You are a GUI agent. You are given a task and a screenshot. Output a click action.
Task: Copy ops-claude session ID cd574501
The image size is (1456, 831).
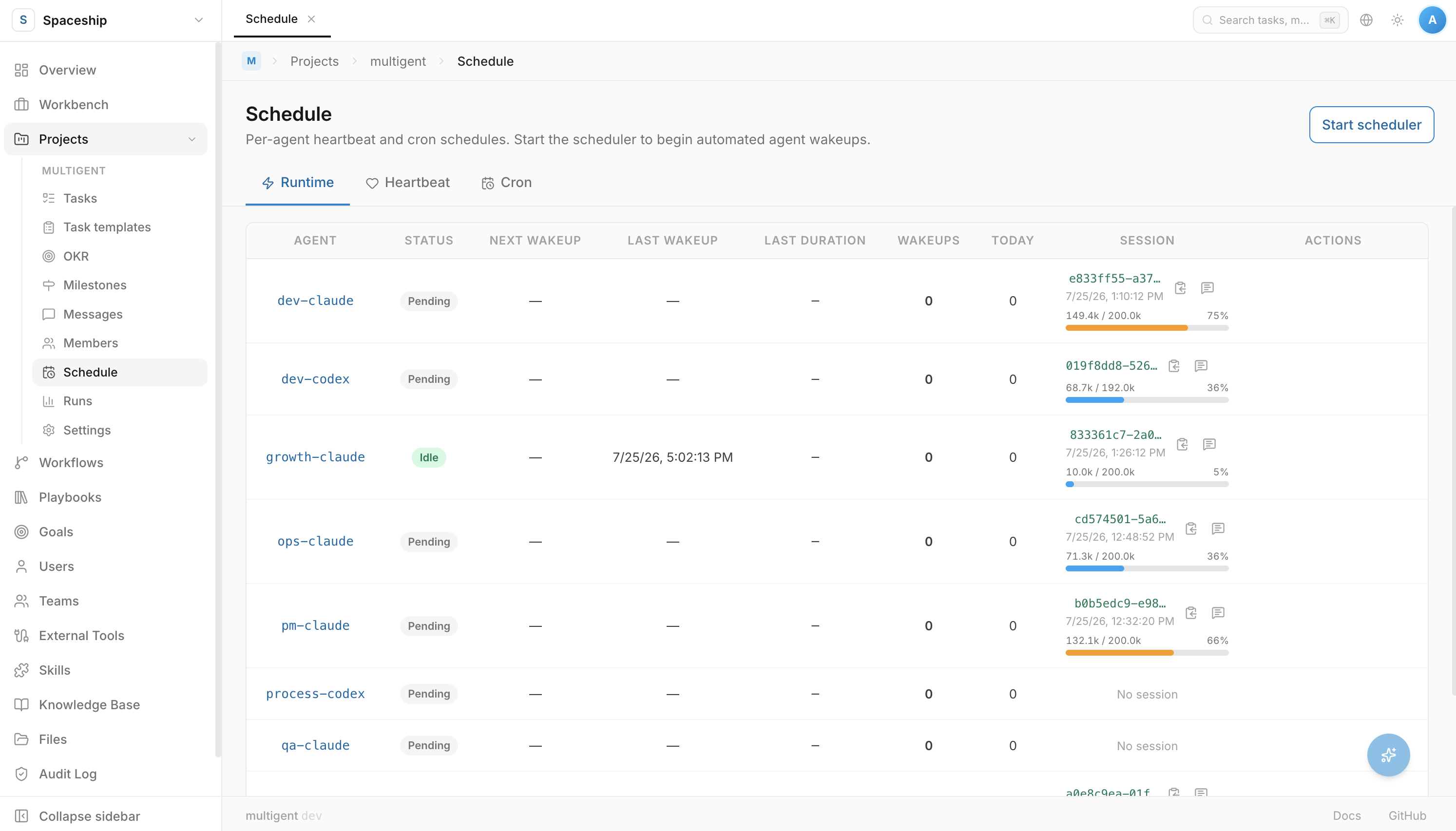pyautogui.click(x=1191, y=529)
